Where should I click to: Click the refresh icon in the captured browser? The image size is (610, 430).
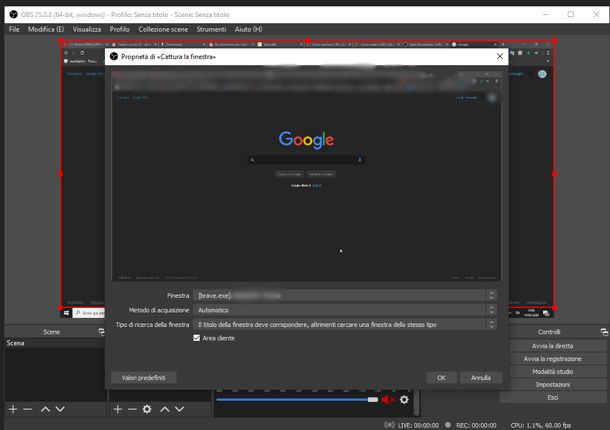click(x=82, y=53)
